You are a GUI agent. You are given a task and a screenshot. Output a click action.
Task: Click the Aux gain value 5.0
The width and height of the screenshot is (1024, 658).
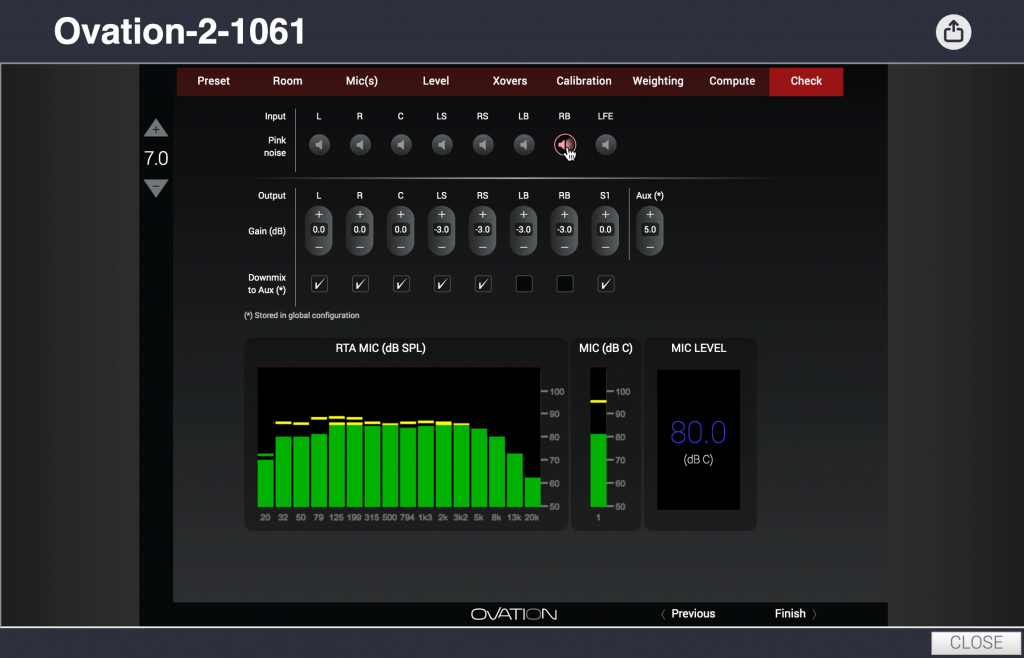pyautogui.click(x=650, y=230)
